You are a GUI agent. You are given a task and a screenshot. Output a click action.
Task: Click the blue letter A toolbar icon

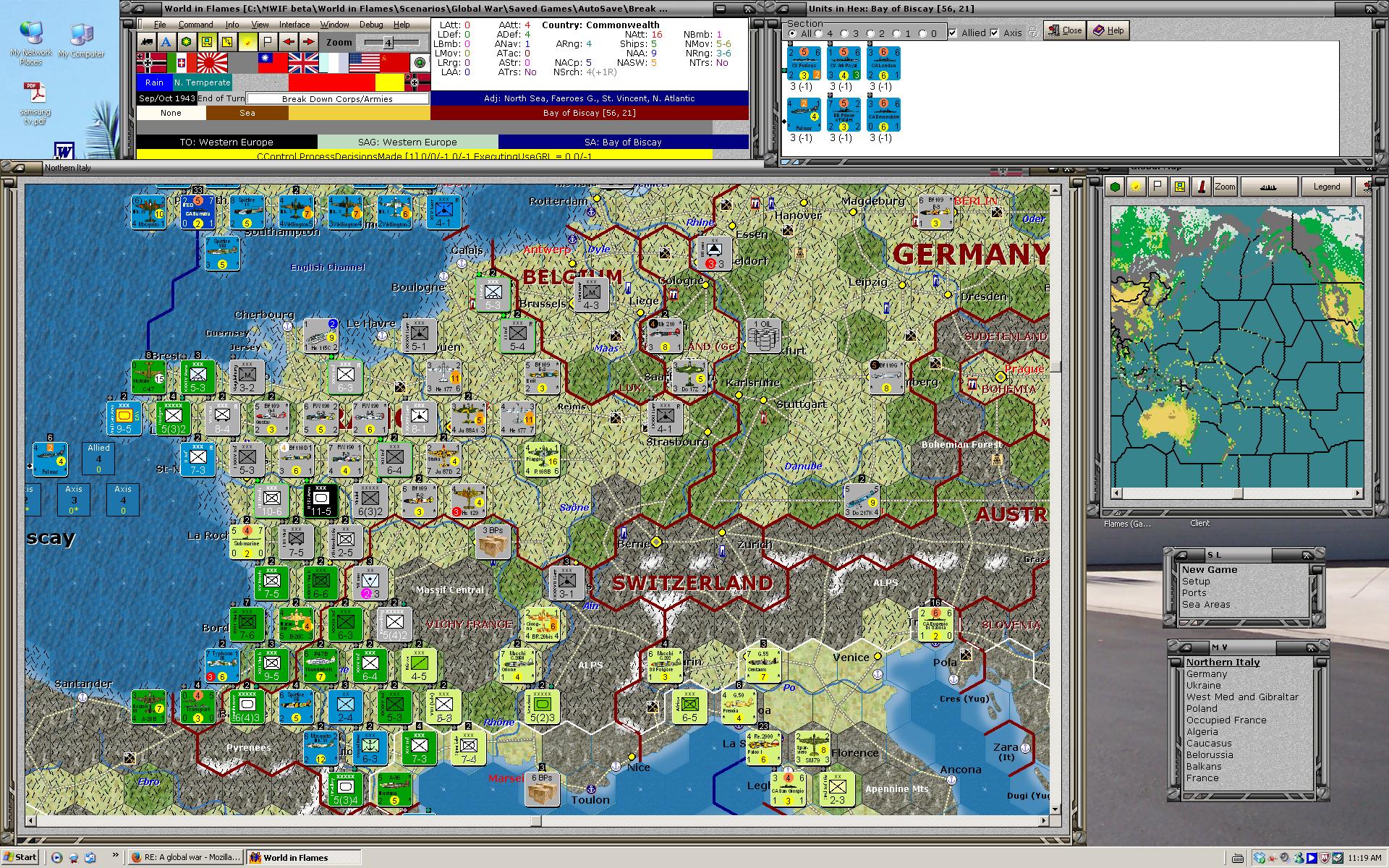(166, 41)
